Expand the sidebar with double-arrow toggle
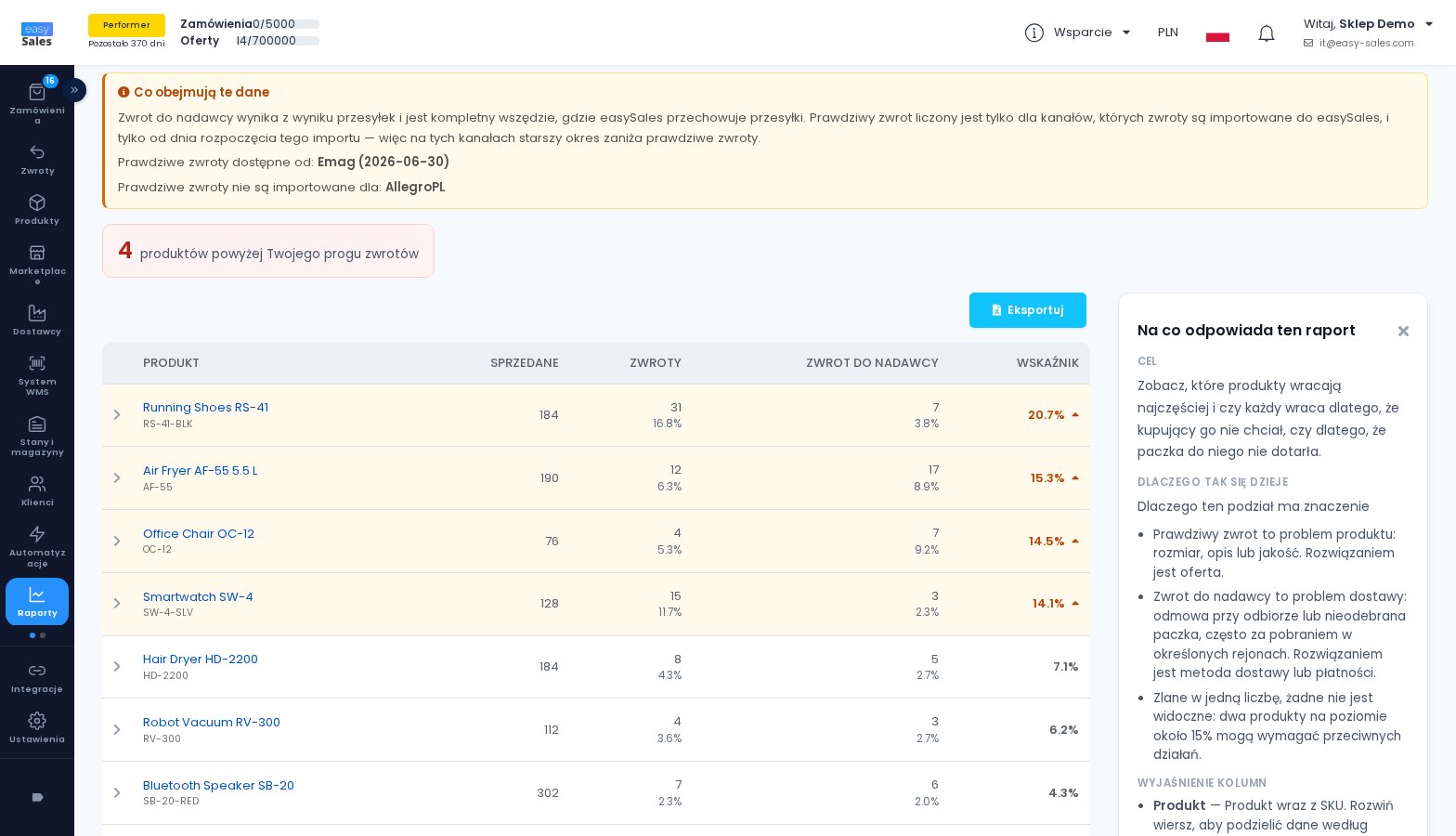This screenshot has width=1456, height=836. (x=74, y=90)
